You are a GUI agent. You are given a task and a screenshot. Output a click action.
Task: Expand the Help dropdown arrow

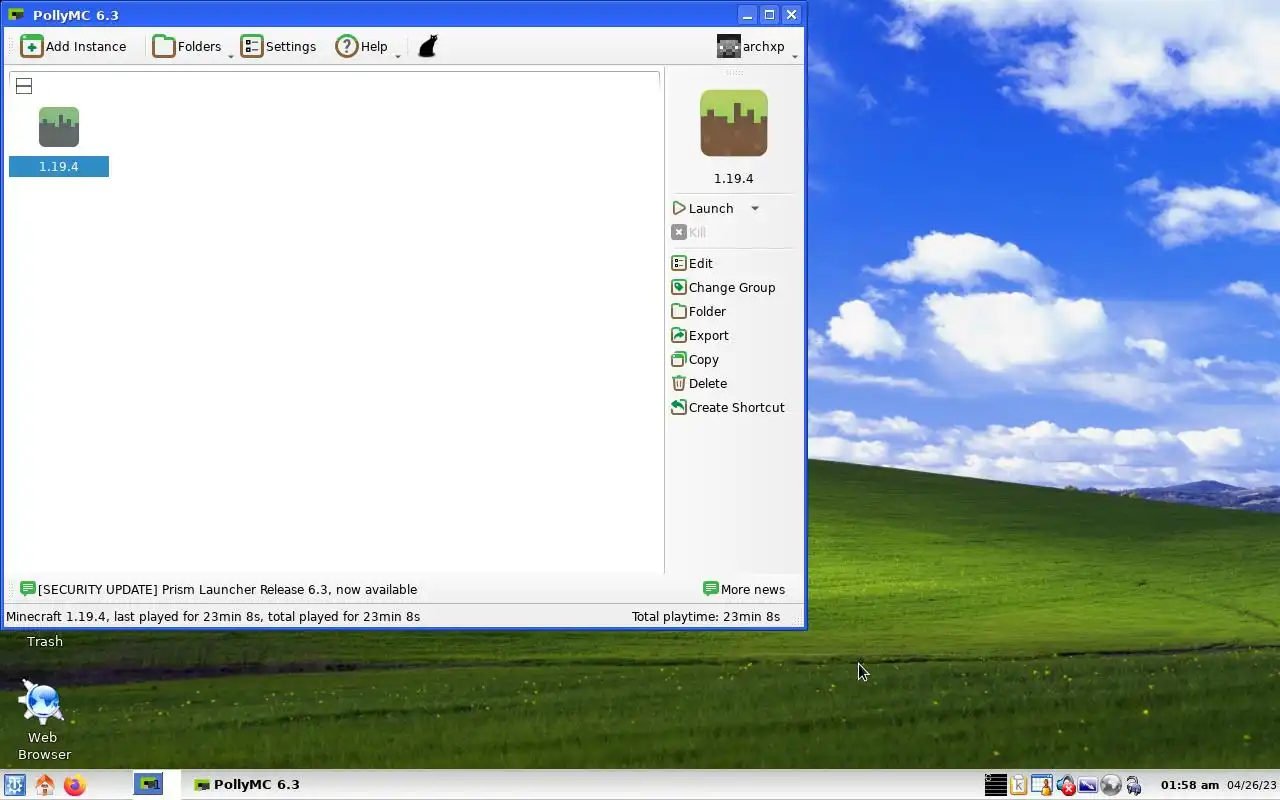tap(398, 56)
